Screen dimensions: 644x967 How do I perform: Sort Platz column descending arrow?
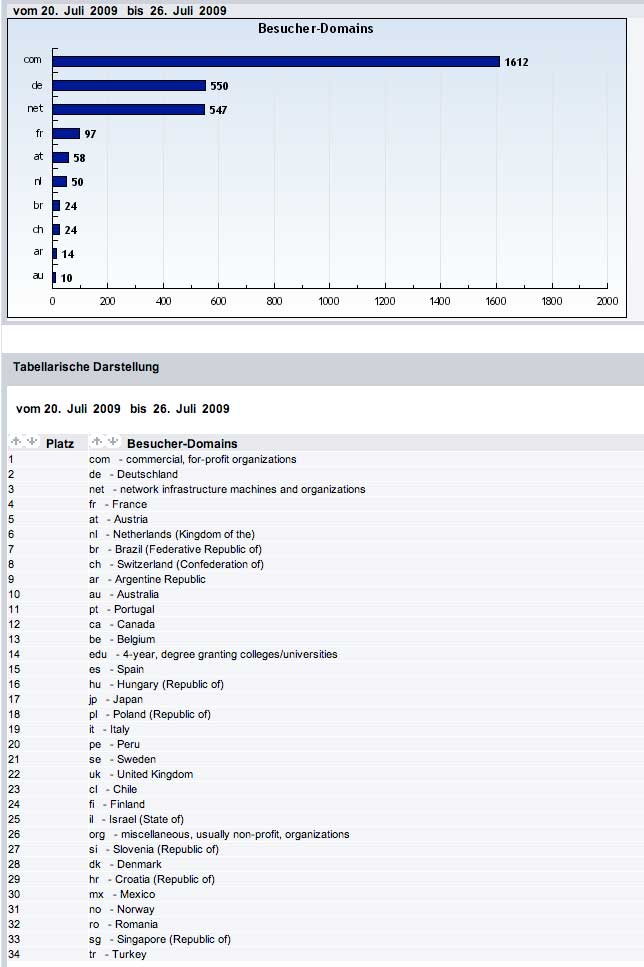pos(31,442)
